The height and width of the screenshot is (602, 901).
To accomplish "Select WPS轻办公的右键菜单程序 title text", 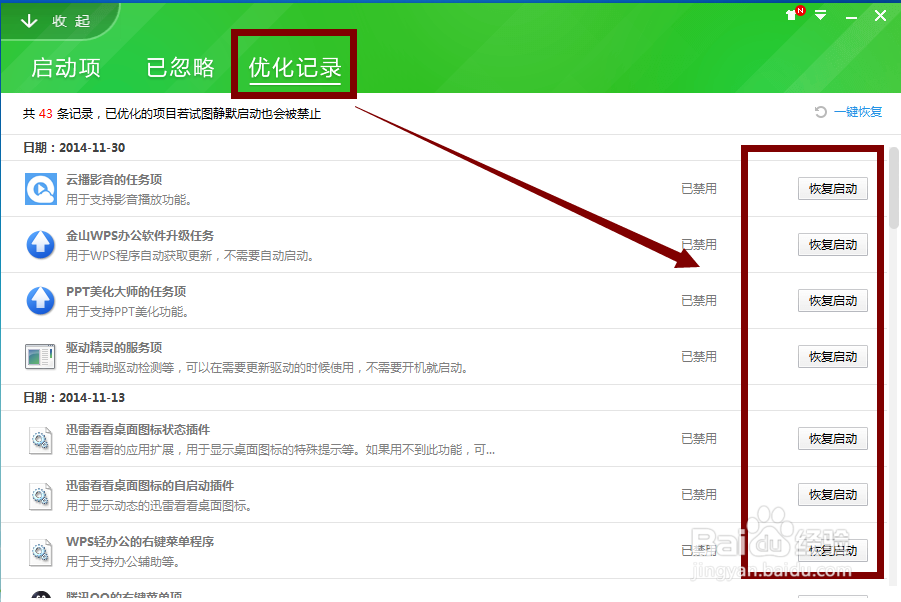I will click(x=140, y=542).
